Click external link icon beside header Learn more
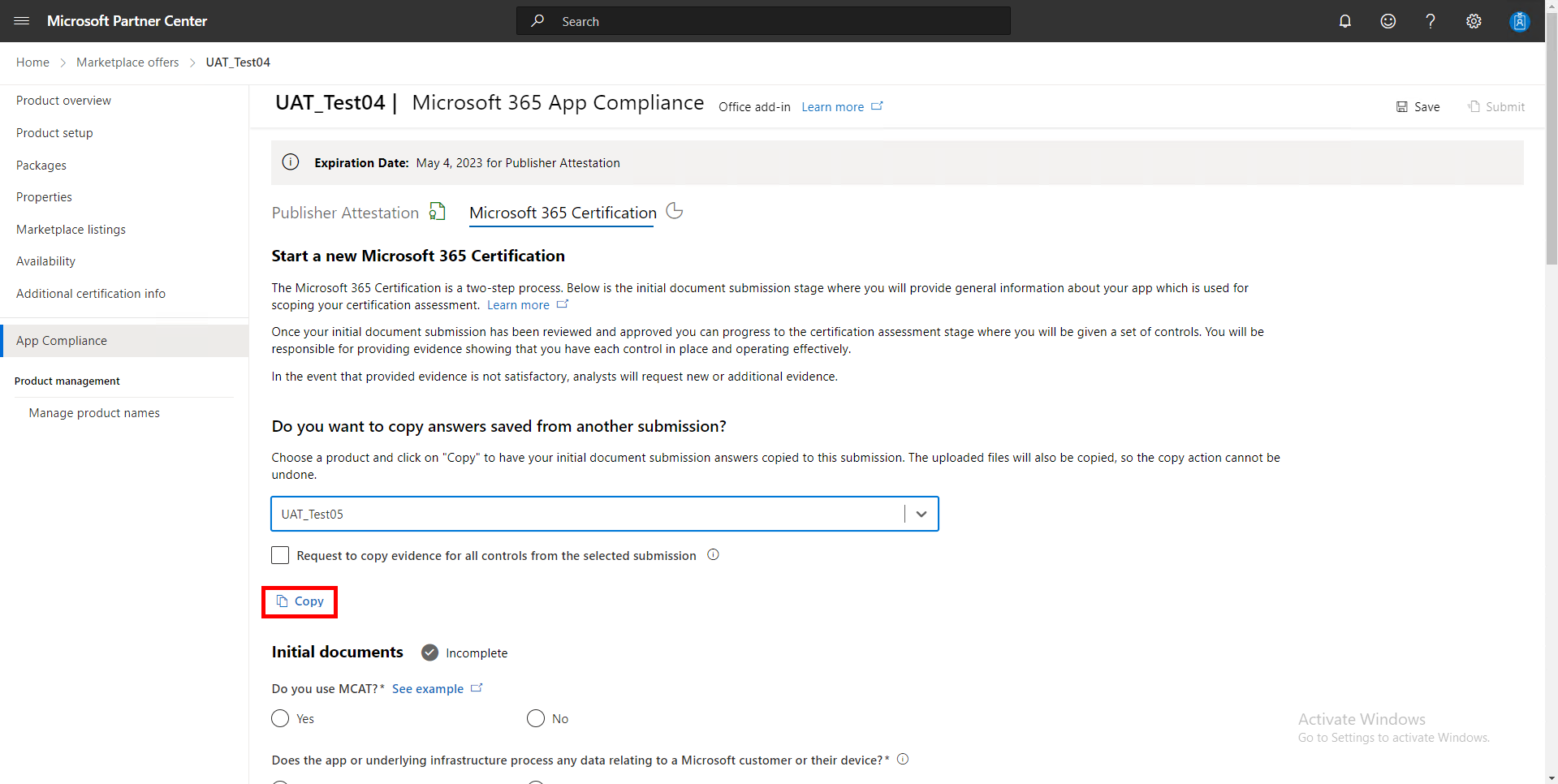Viewport: 1558px width, 784px height. pos(877,106)
